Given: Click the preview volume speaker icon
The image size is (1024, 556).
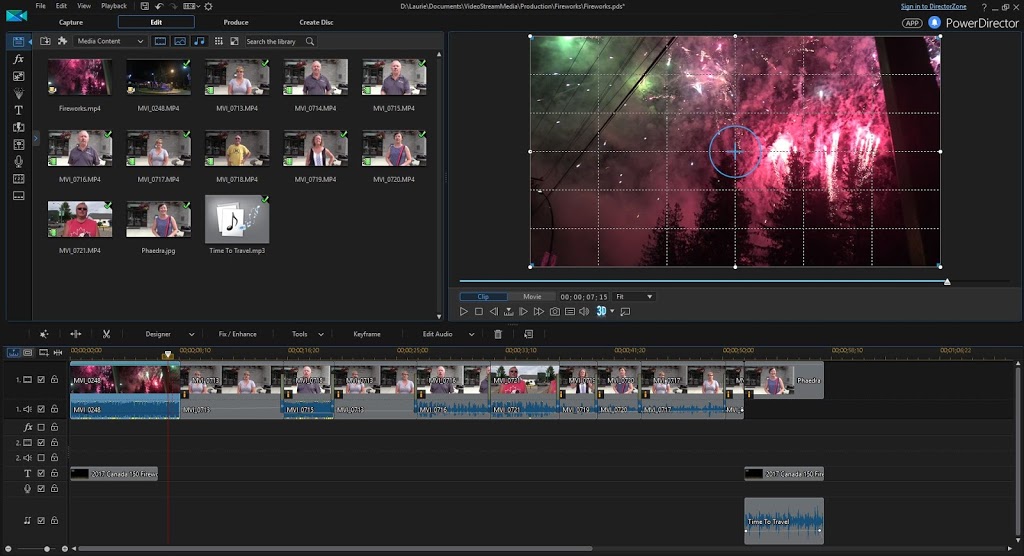Looking at the screenshot, I should coord(584,312).
